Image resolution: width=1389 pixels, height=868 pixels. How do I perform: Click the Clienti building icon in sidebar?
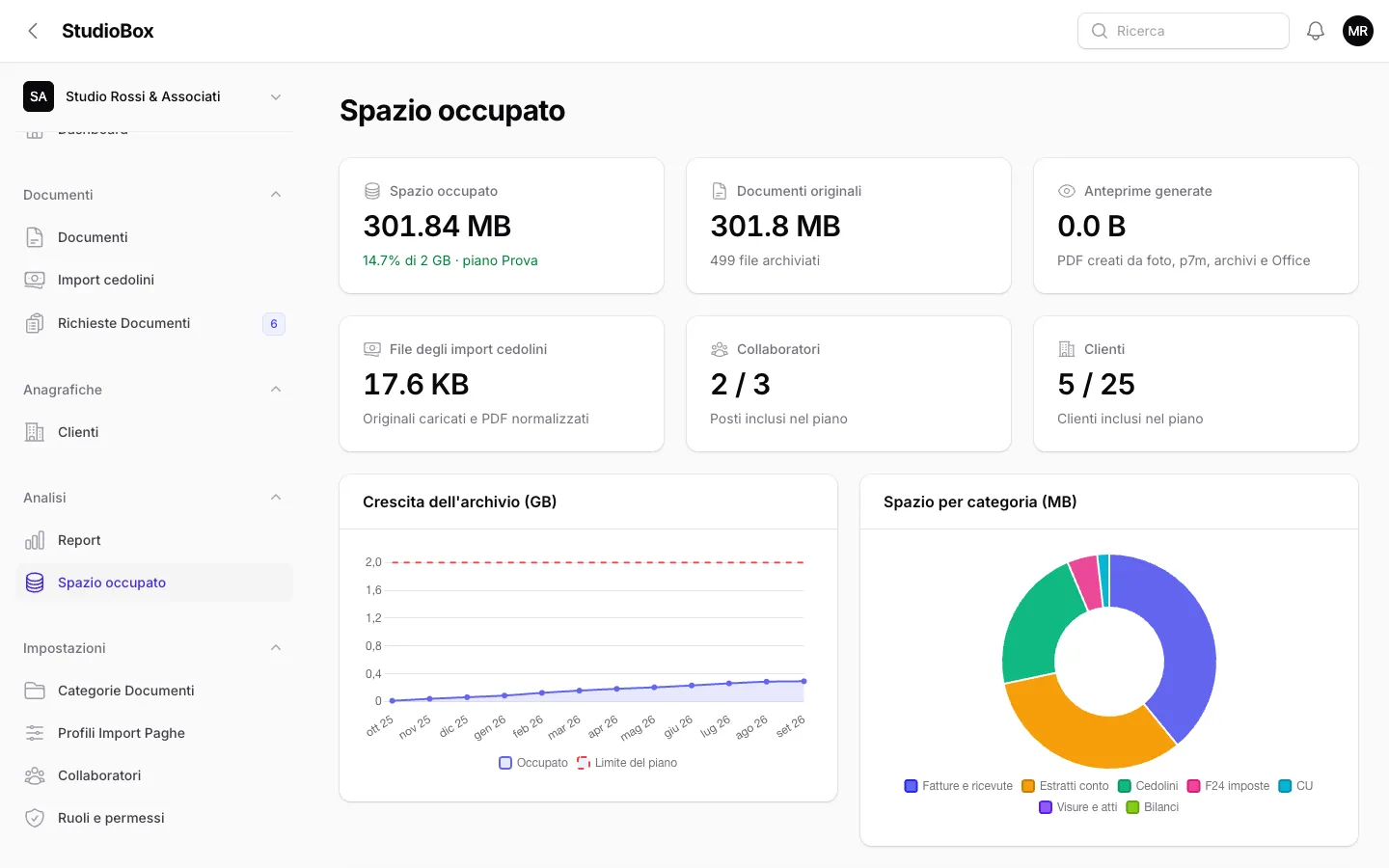pos(35,432)
